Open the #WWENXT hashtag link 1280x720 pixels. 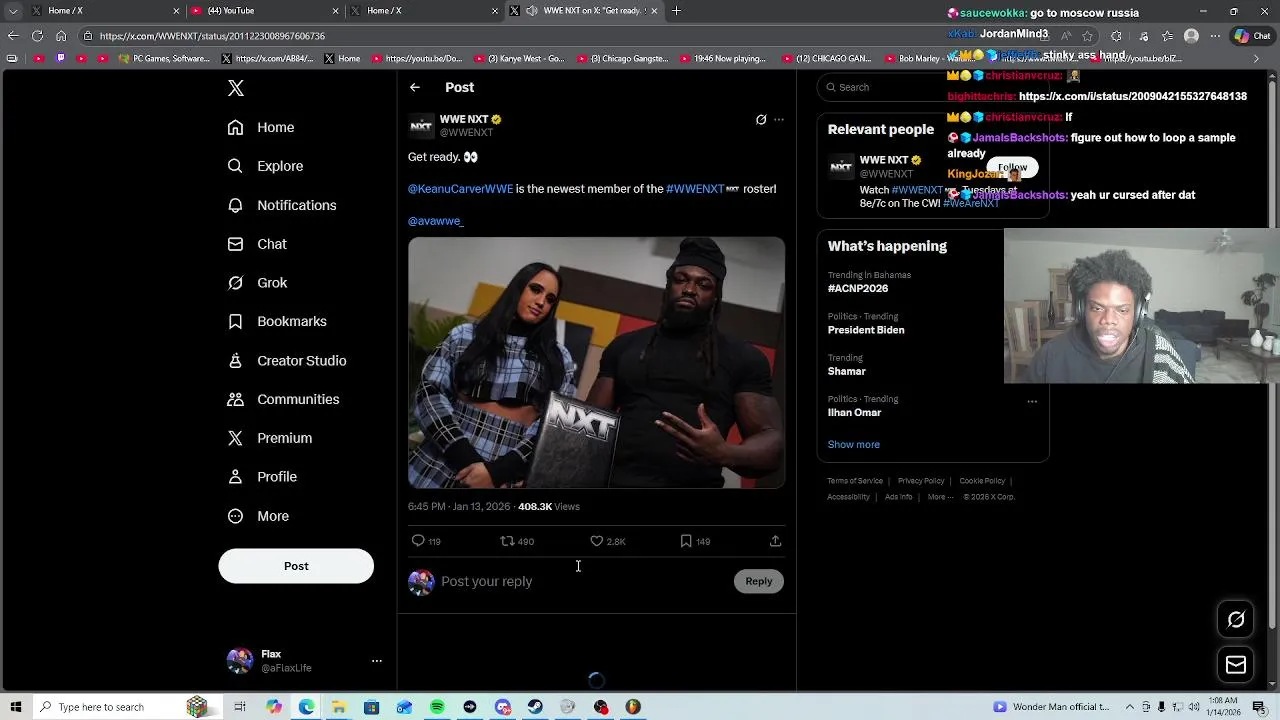click(695, 189)
